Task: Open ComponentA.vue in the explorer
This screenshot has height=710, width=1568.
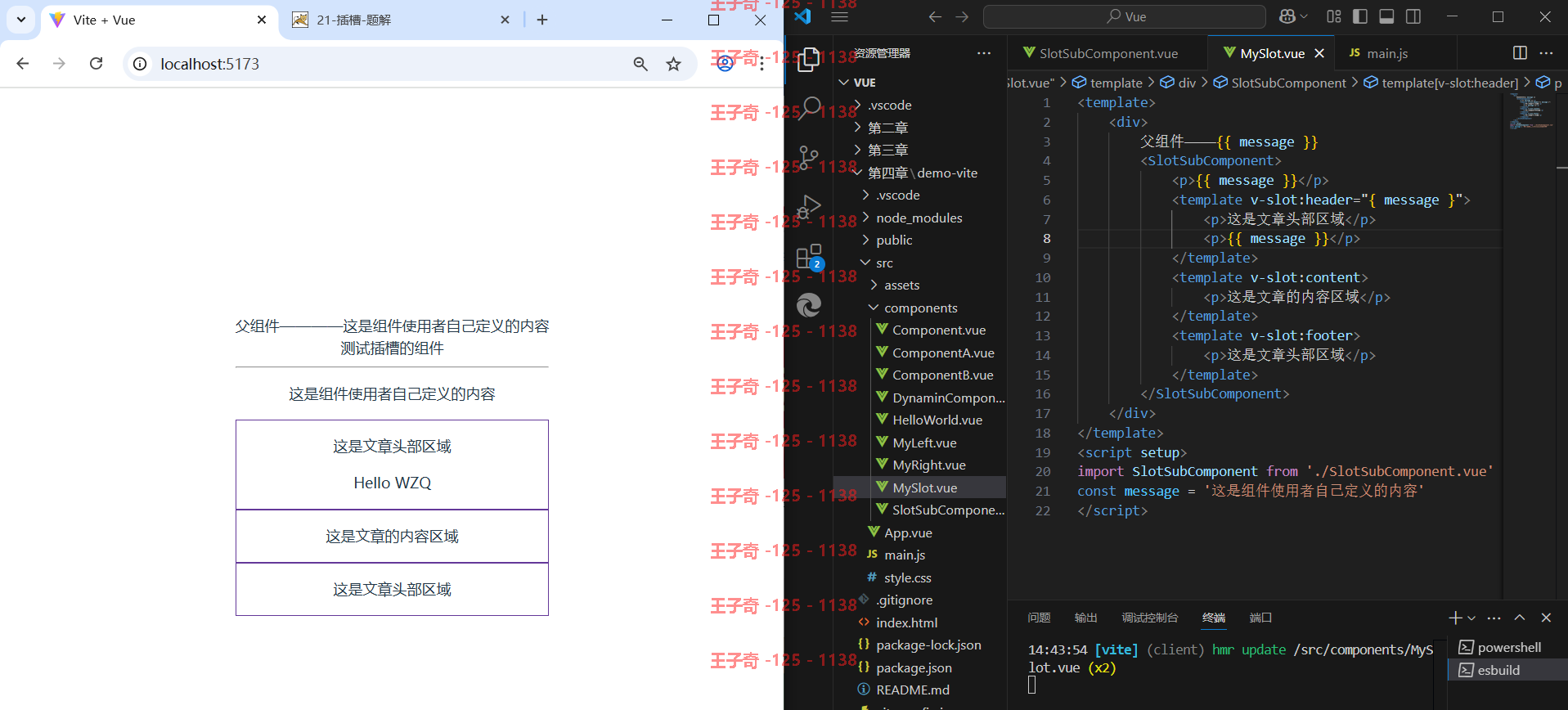Action: tap(919, 353)
